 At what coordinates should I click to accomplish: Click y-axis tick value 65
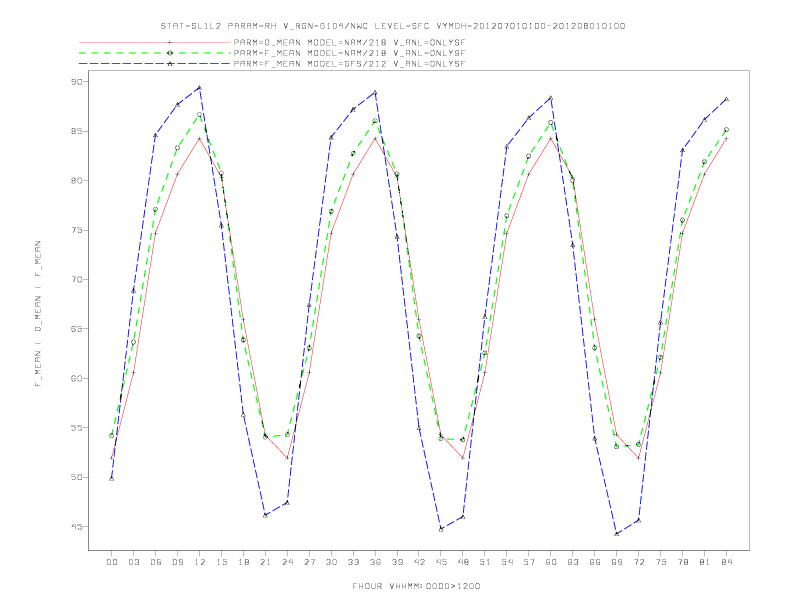[x=76, y=329]
